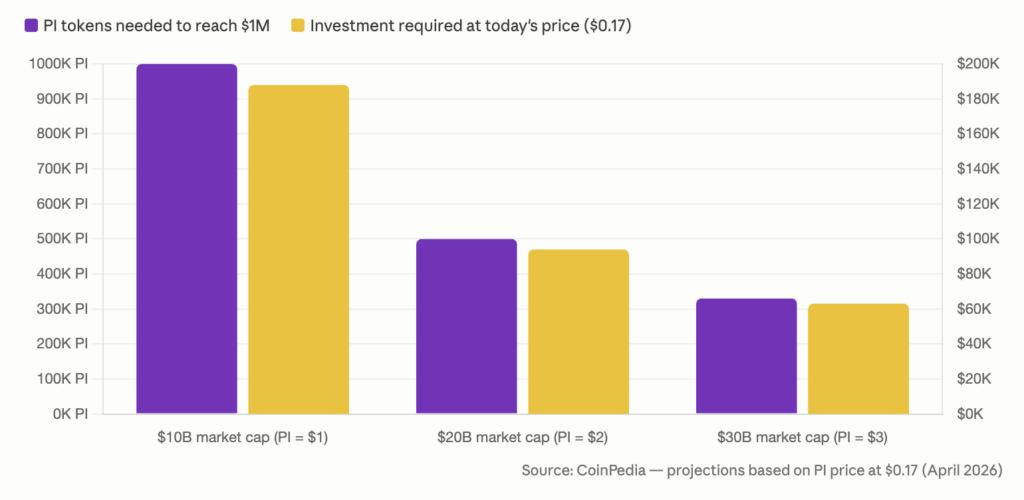Click the '$20B market cap (PI = $2)' axis label
Viewport: 1024px width, 500px height.
(522, 437)
